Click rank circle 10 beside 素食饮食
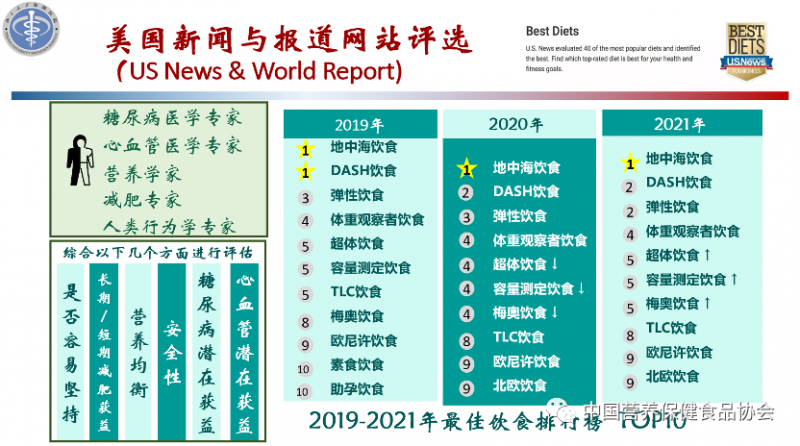Screen dimensions: 800x446 pos(304,368)
